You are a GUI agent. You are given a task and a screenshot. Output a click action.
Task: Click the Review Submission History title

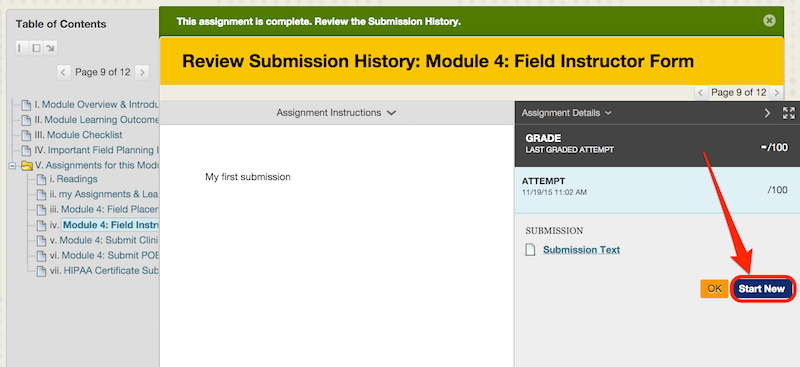point(438,62)
